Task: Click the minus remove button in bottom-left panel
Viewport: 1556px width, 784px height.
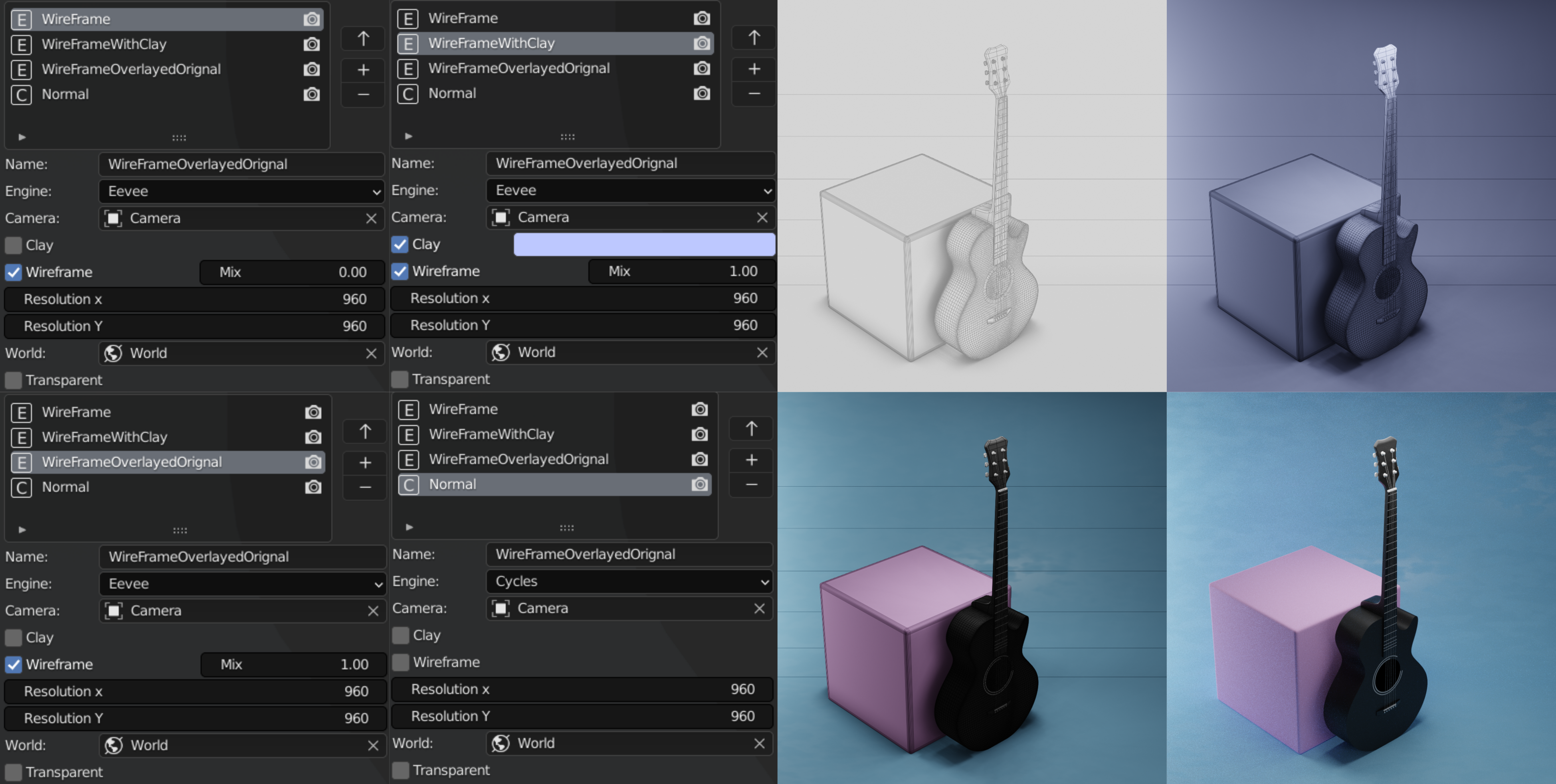Action: (x=365, y=487)
